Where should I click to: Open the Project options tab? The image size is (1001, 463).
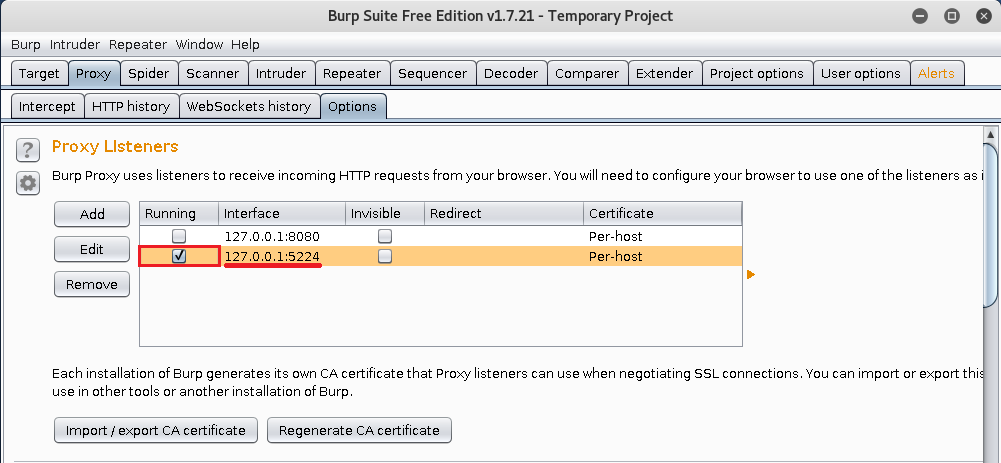point(757,73)
